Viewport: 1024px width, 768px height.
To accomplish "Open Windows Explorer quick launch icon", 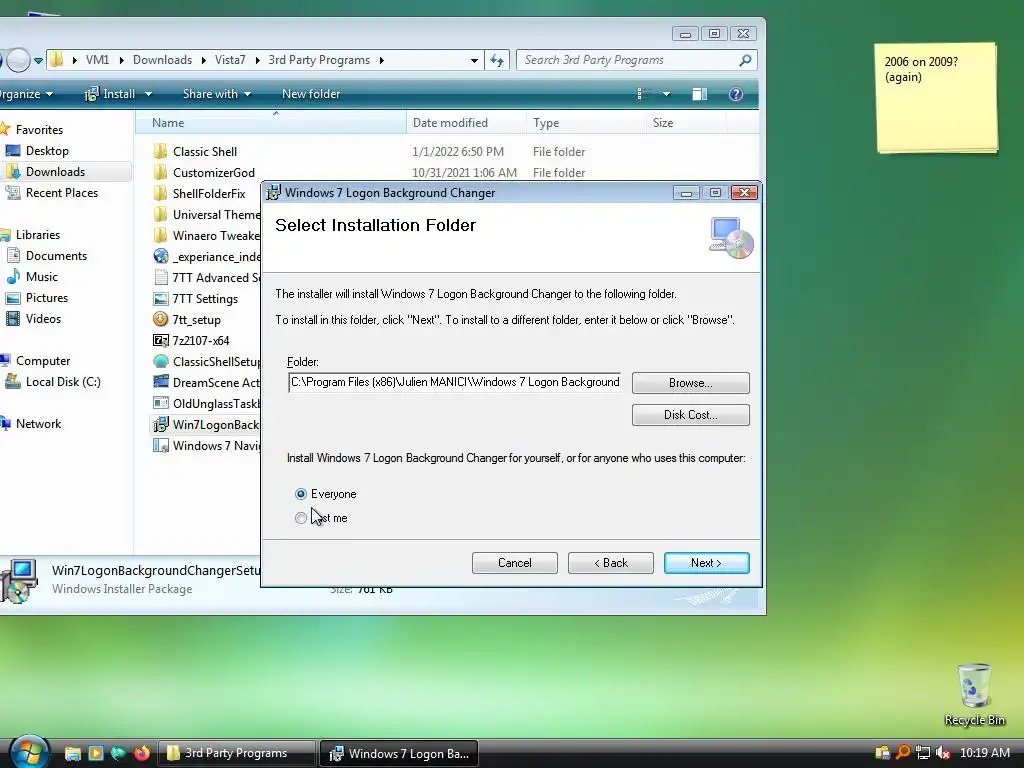I will [x=72, y=754].
